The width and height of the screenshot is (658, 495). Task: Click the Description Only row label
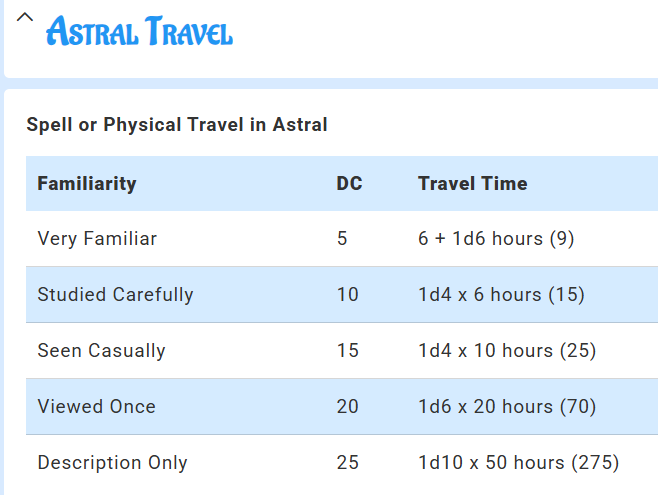click(x=112, y=463)
